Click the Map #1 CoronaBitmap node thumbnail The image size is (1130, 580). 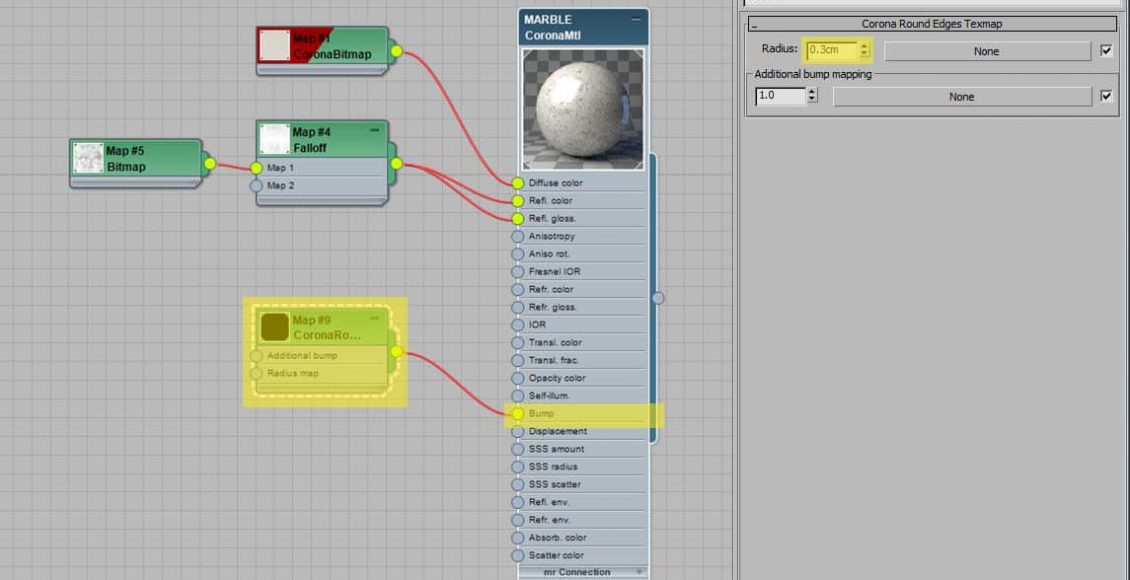[274, 46]
